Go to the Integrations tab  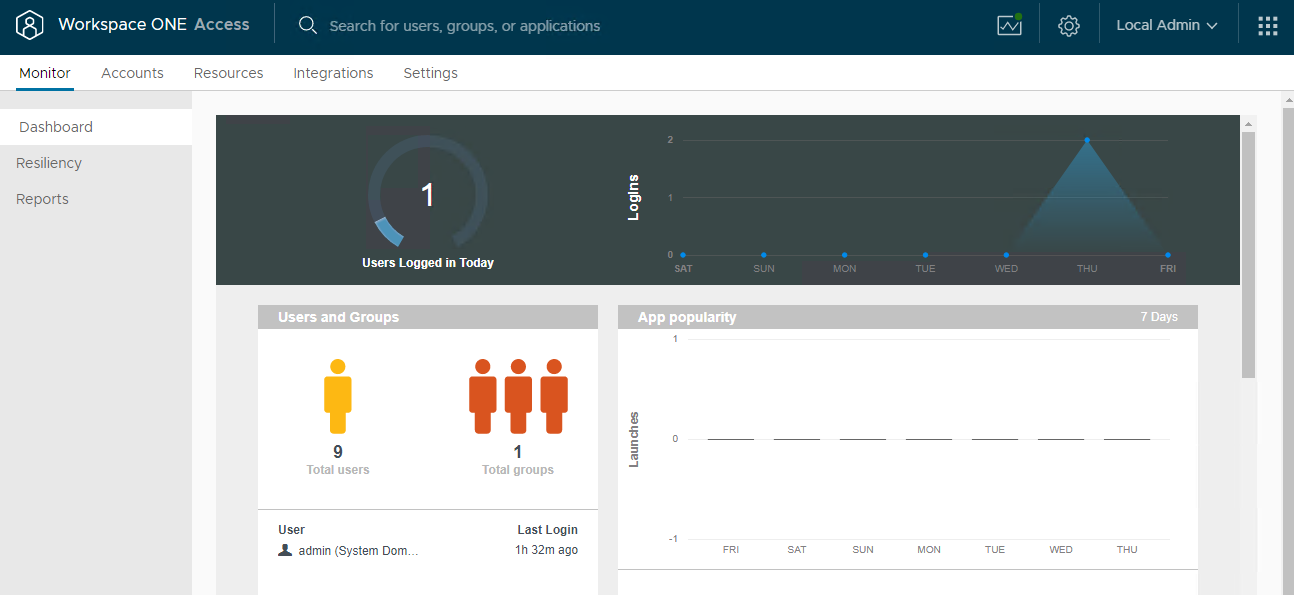333,73
